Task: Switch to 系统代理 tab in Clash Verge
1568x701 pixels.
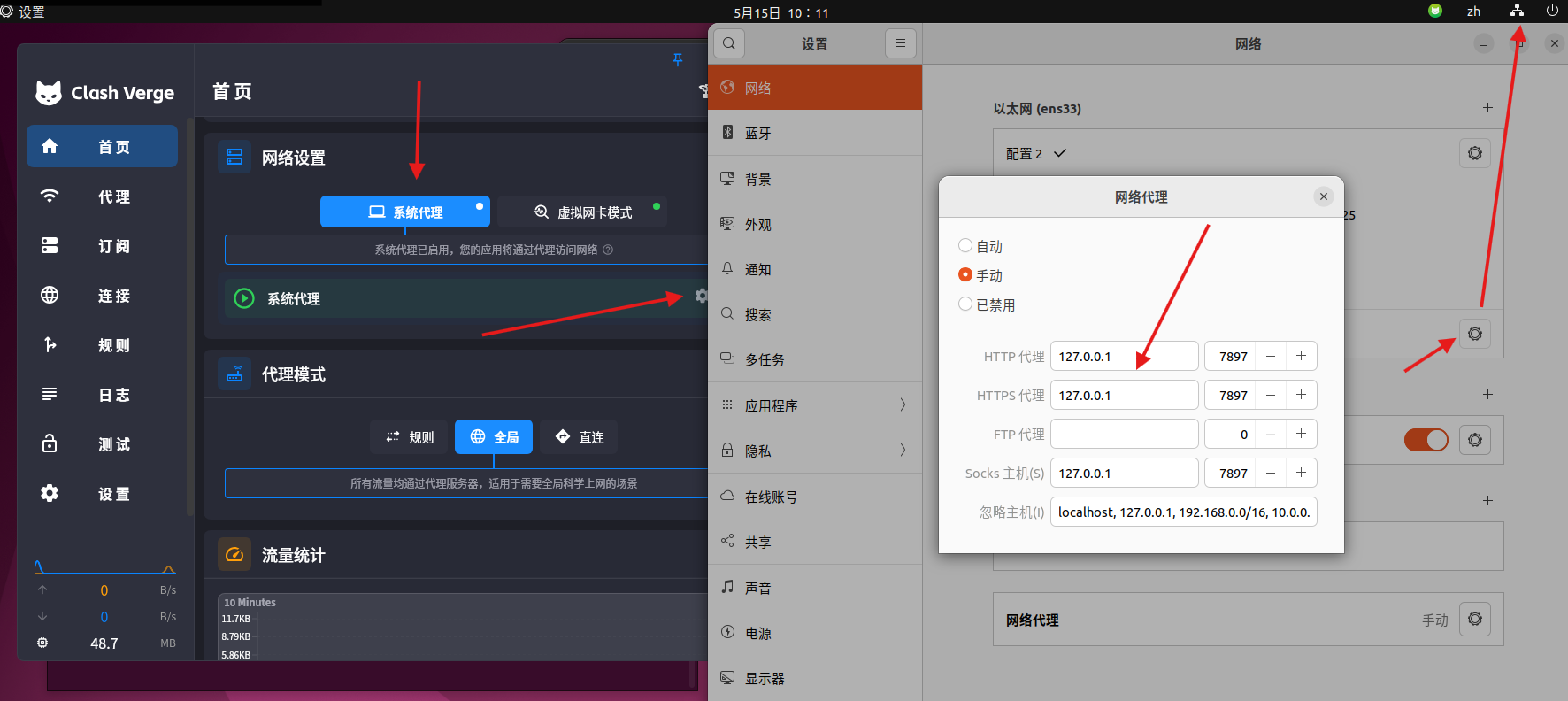Action: pyautogui.click(x=405, y=212)
